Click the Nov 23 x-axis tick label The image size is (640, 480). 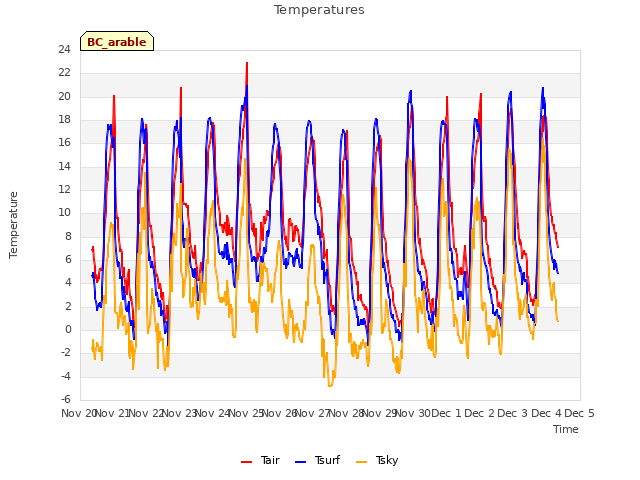click(x=179, y=413)
